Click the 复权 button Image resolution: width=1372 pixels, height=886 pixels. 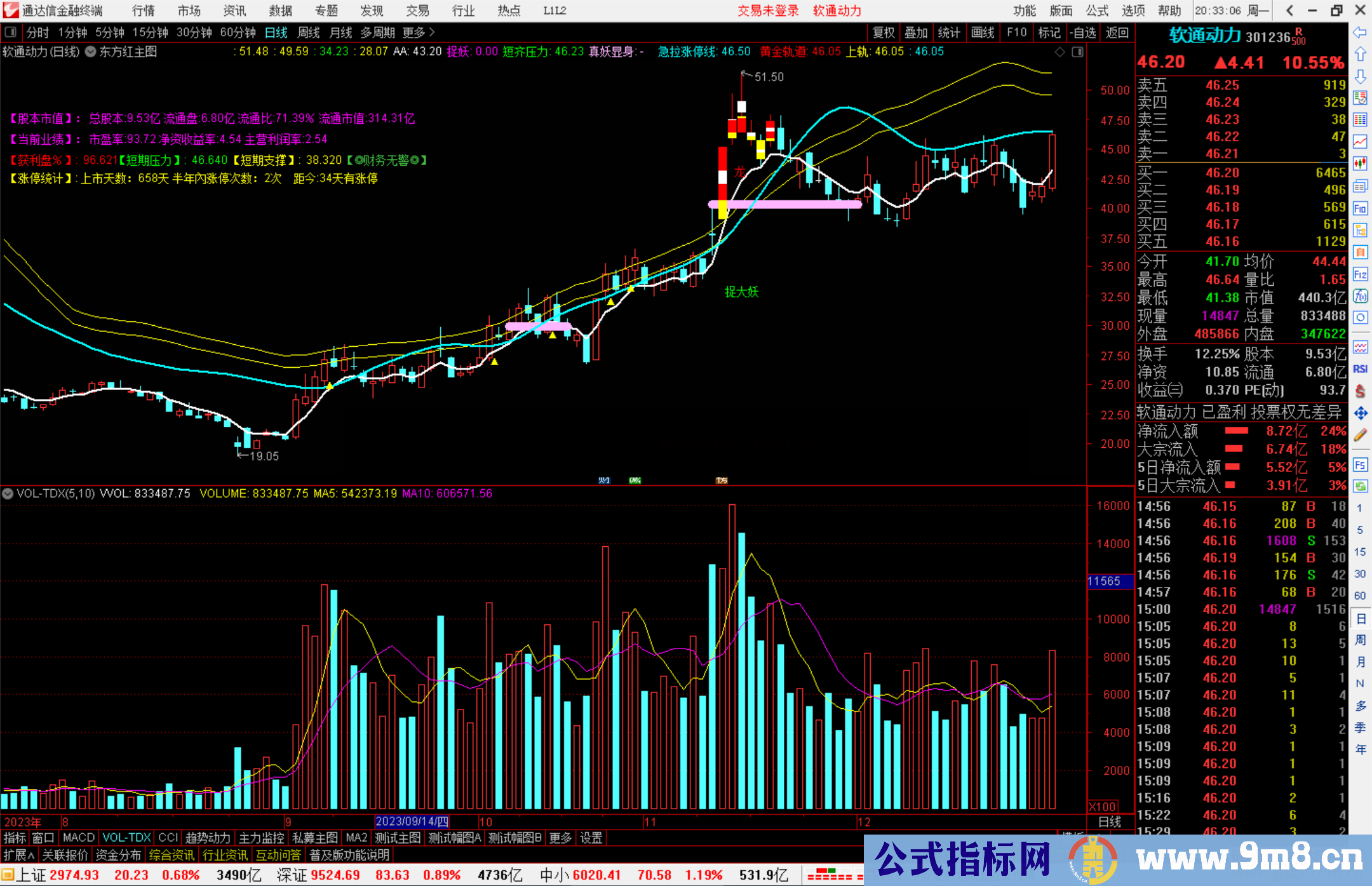click(x=884, y=32)
